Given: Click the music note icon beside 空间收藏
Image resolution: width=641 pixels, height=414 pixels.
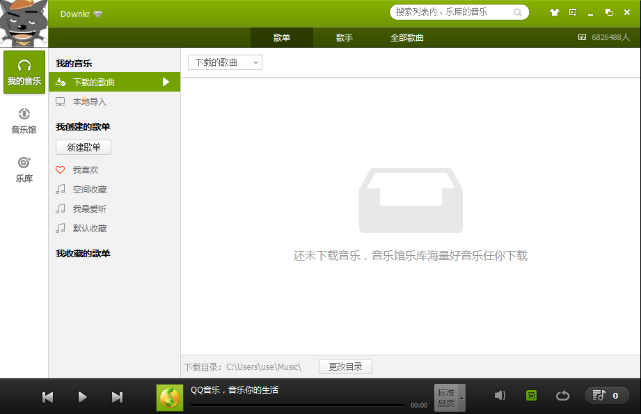Looking at the screenshot, I should (61, 189).
